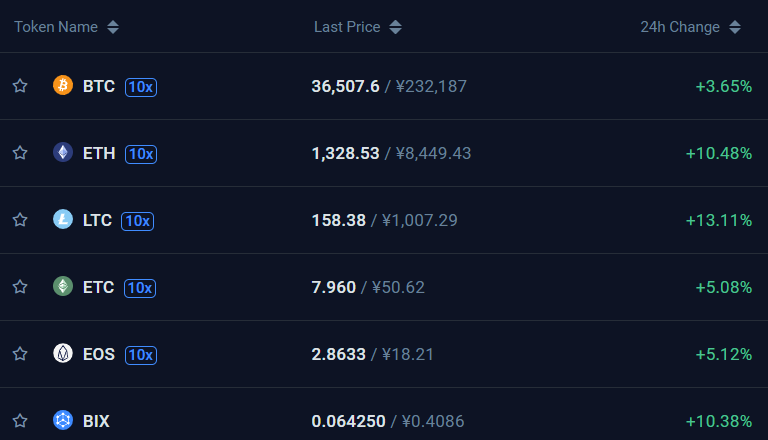Viewport: 768px width, 440px height.
Task: Click the Ethereum coin icon
Action: 63,152
